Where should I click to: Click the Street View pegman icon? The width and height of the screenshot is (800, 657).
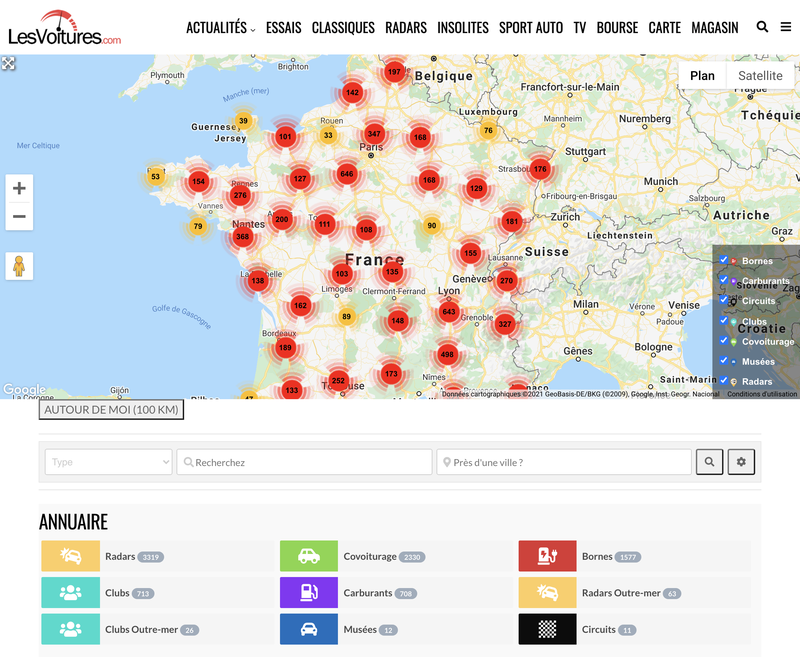click(x=19, y=266)
